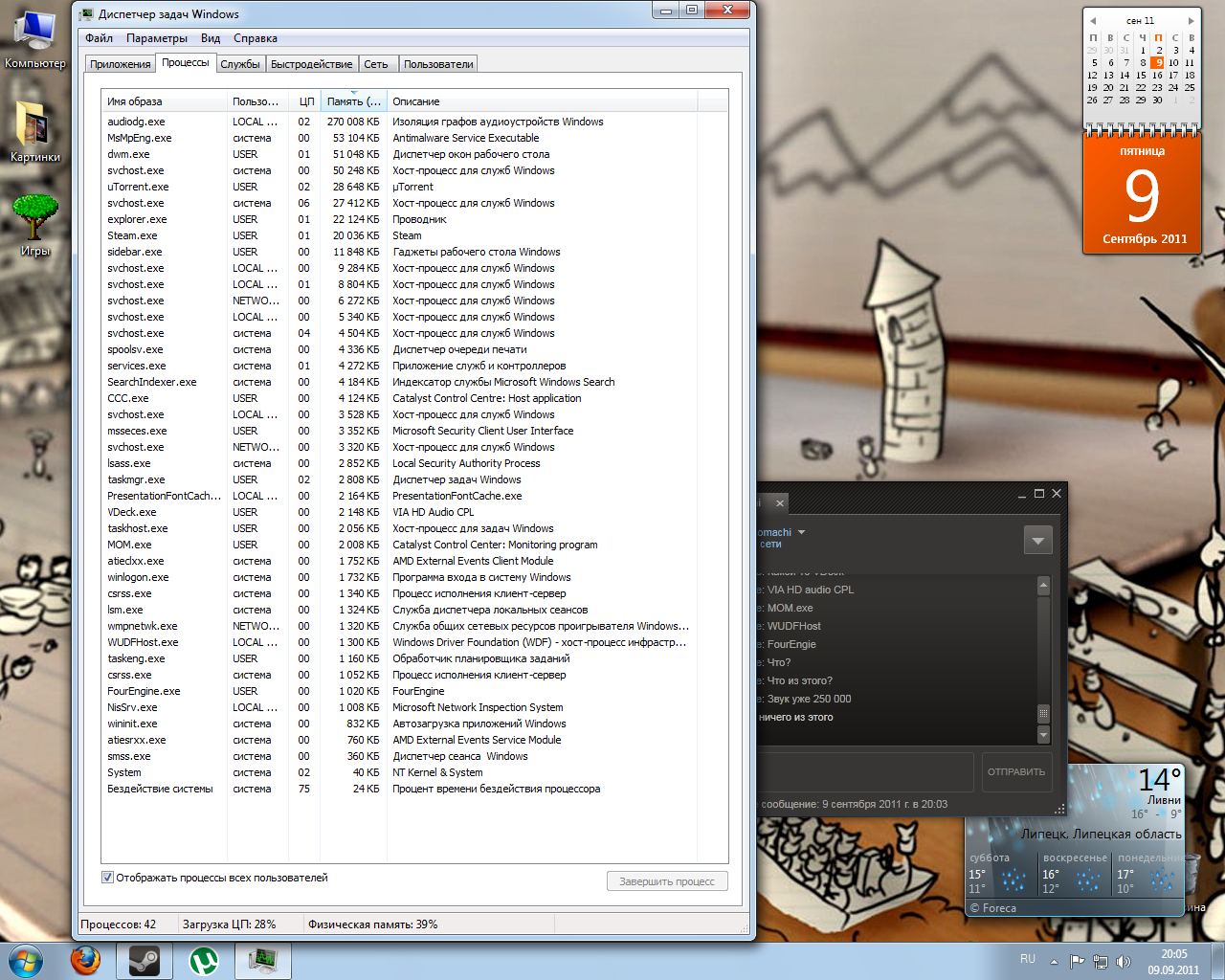Viewport: 1225px width, 980px height.
Task: Switch to the Приложения tab
Action: pyautogui.click(x=121, y=64)
